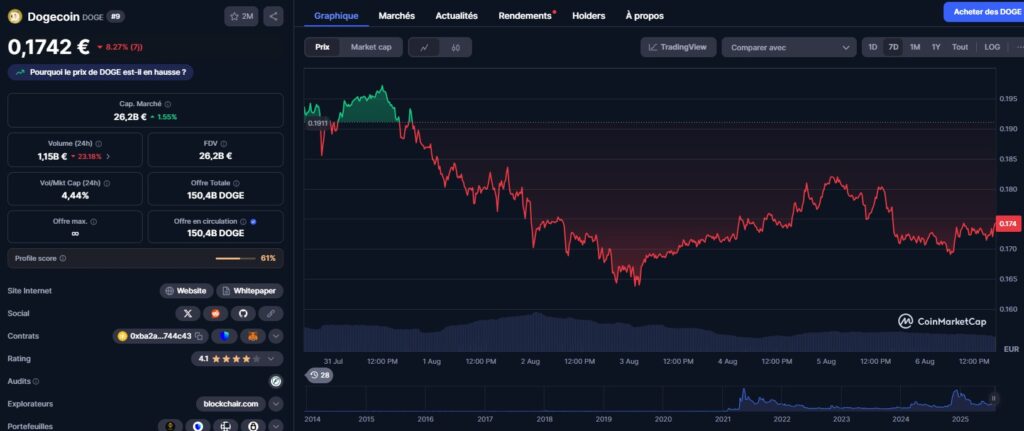Copy the contract address 0xba2a...744c43
Screen dimensions: 1024x431
(x=200, y=336)
